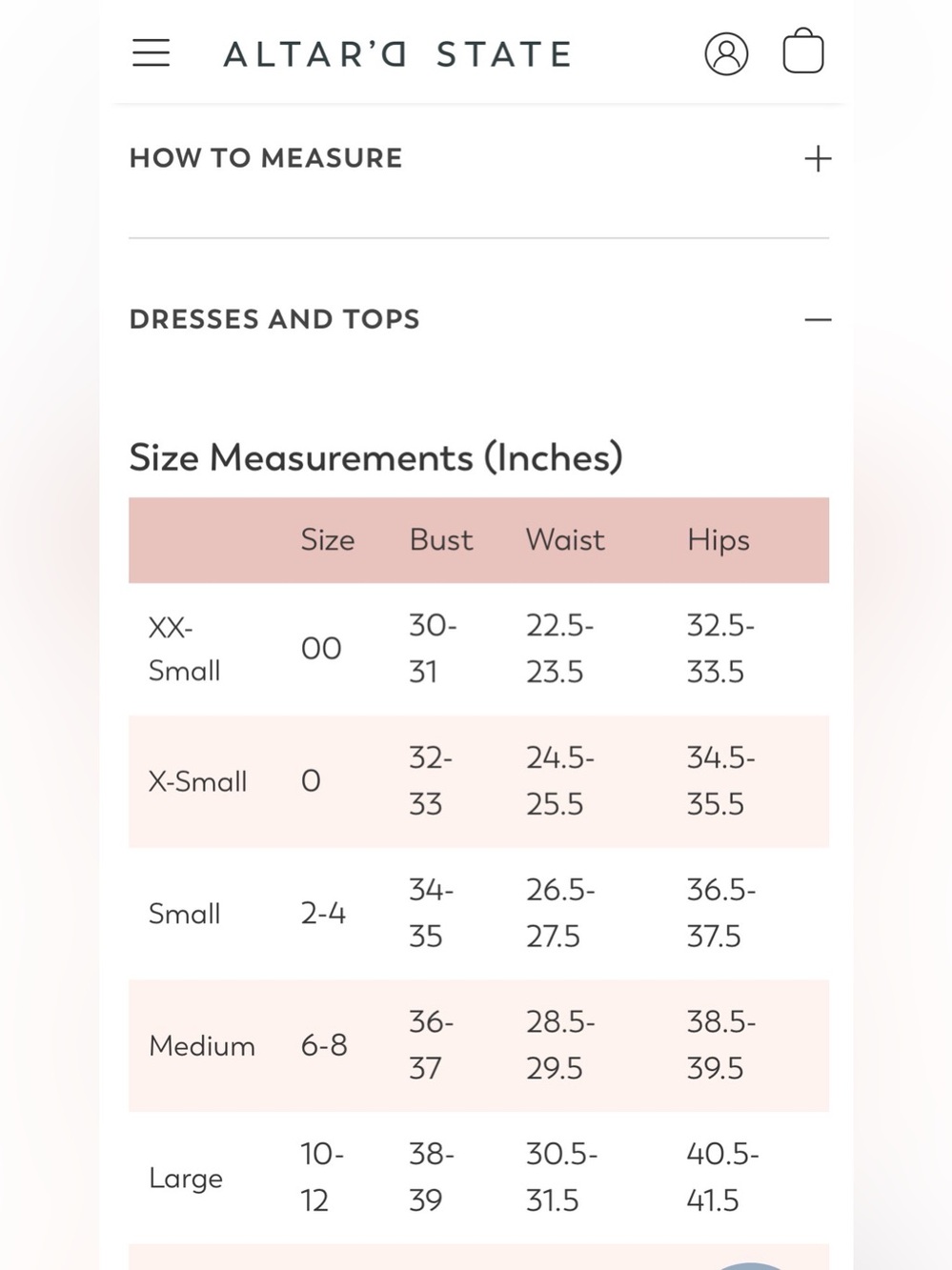952x1270 pixels.
Task: Click the X-Small row label
Action: click(x=197, y=782)
